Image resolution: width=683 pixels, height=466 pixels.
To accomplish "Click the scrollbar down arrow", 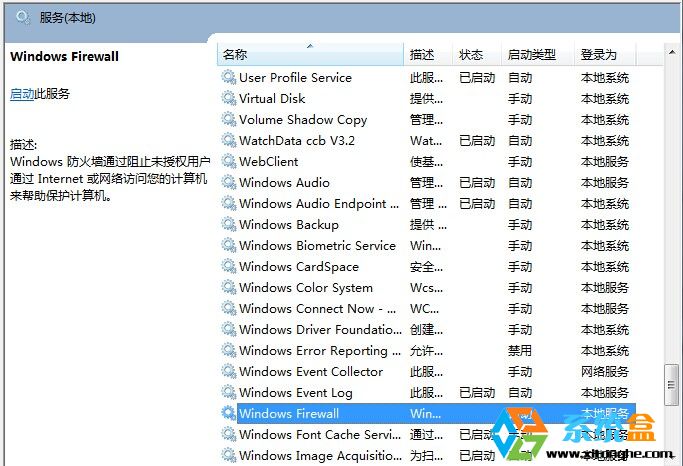I will coord(672,456).
